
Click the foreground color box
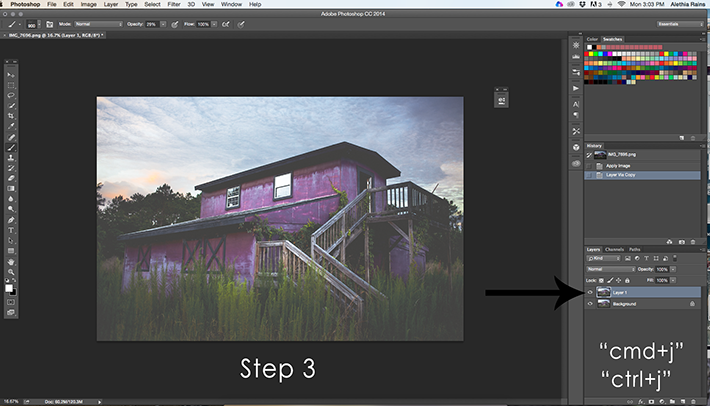(x=9, y=288)
